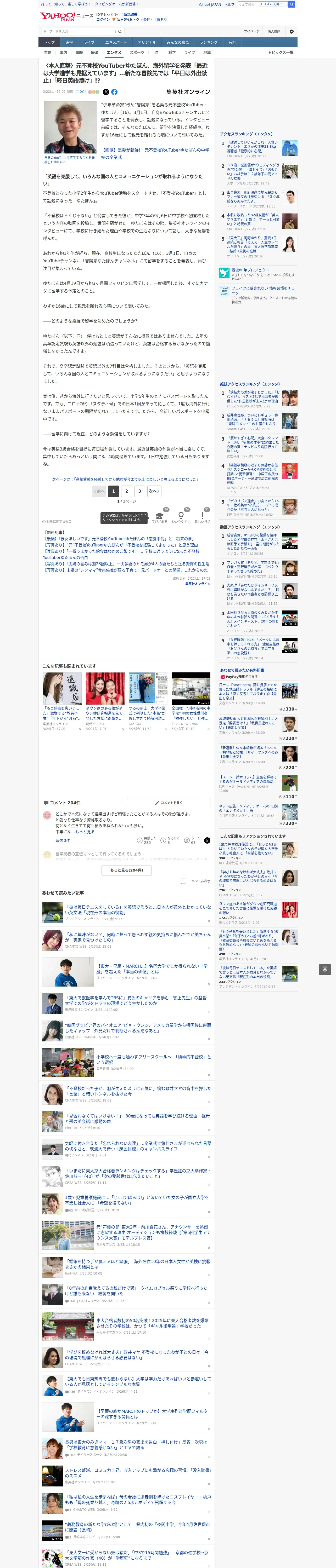Screen dimensions: 336x1568
Task: Open the トップ tab in the main navigation
Action: (49, 43)
